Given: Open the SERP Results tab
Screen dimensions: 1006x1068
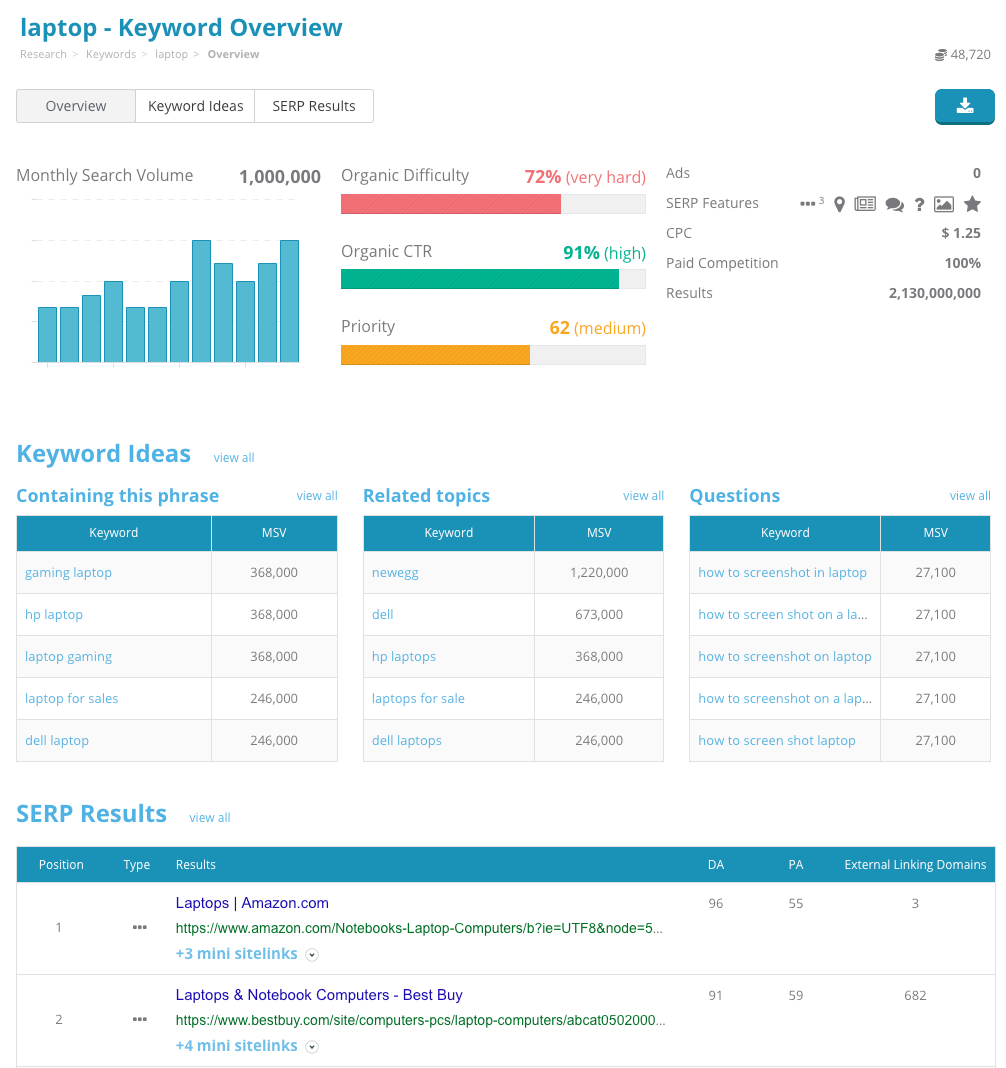Looking at the screenshot, I should (313, 105).
